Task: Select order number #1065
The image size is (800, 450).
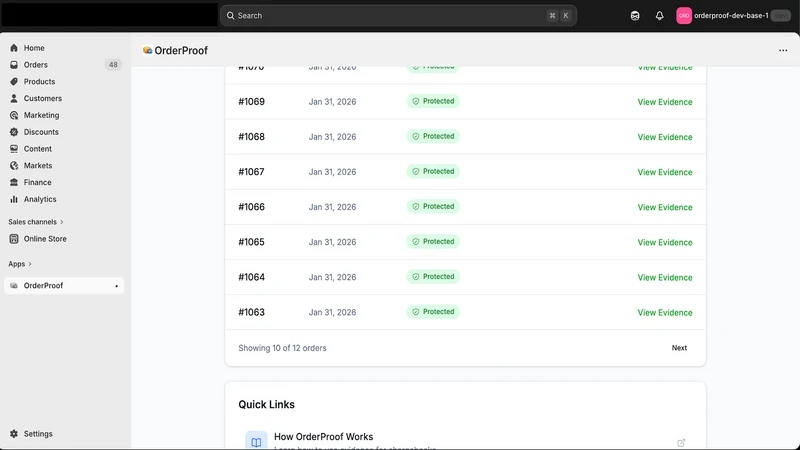Action: [x=252, y=242]
